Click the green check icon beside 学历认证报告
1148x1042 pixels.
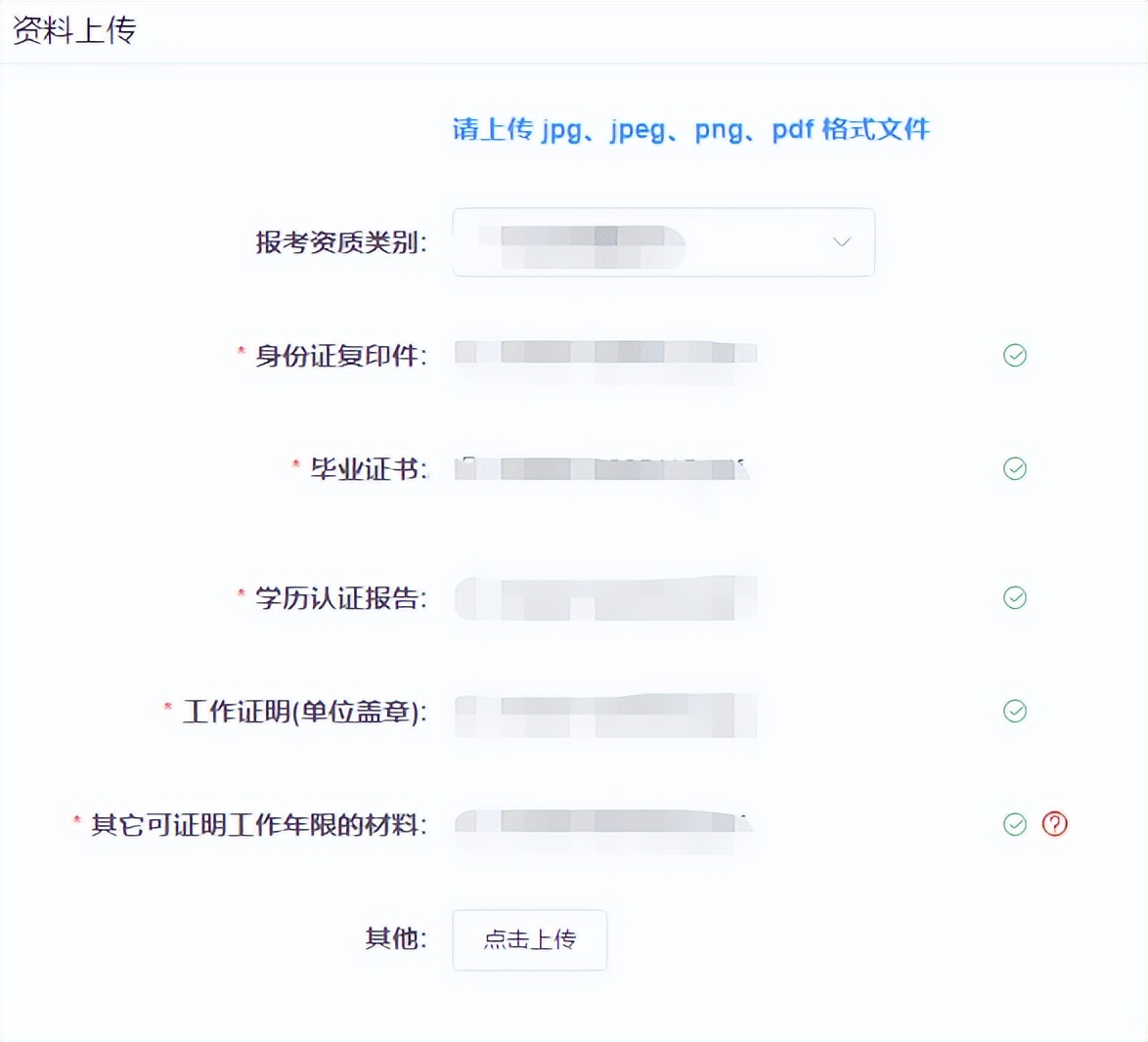click(1014, 597)
